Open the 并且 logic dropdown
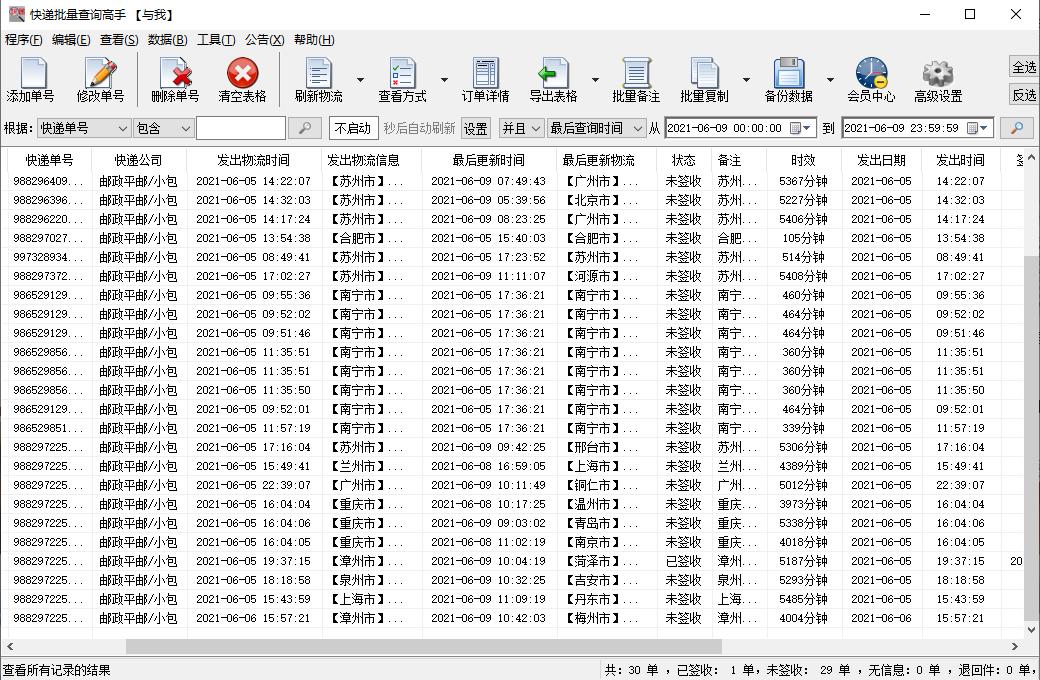 pos(521,128)
